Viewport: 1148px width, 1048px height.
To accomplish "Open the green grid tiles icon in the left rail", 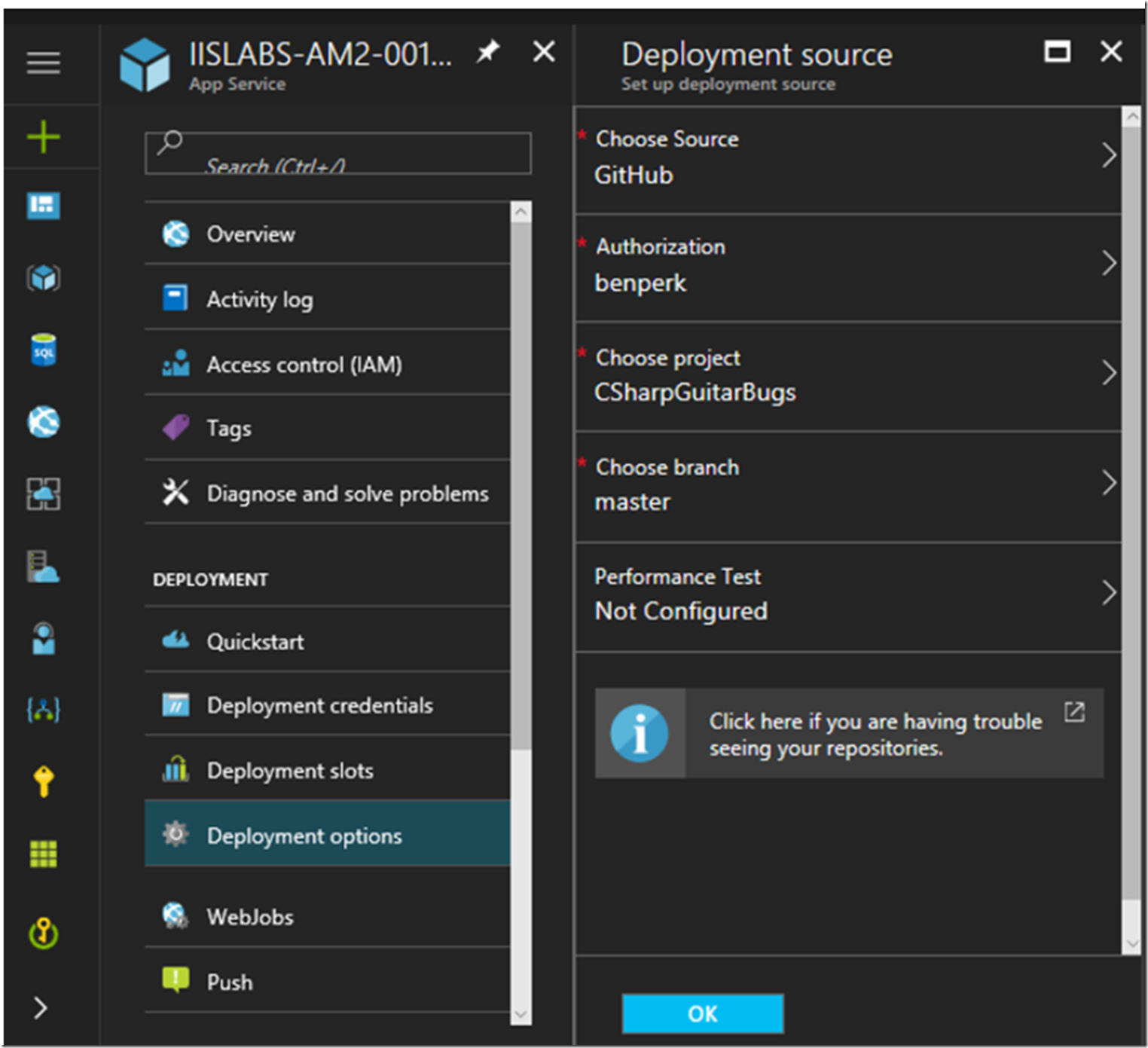I will 43,854.
